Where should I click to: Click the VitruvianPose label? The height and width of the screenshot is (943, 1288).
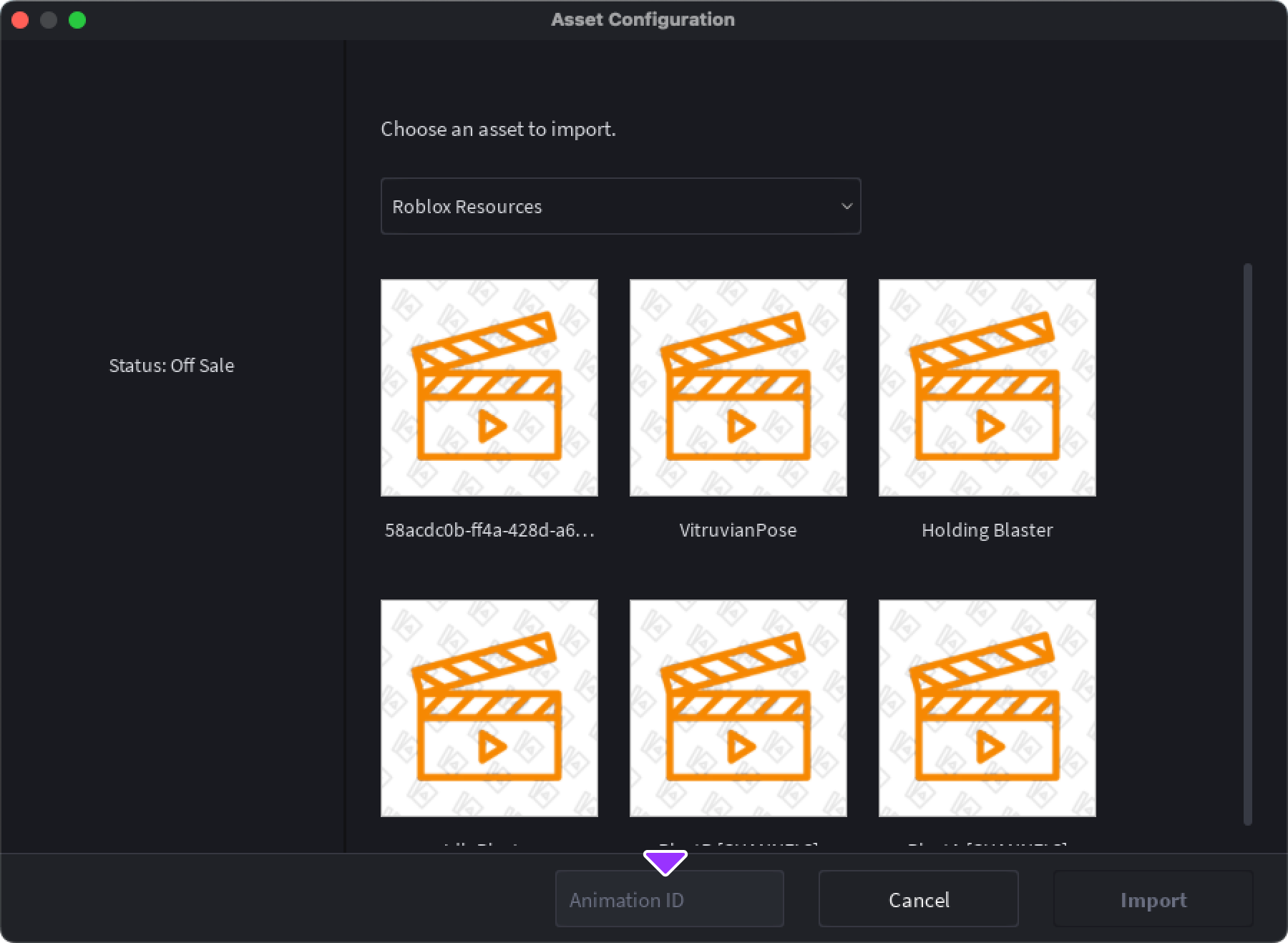(738, 530)
